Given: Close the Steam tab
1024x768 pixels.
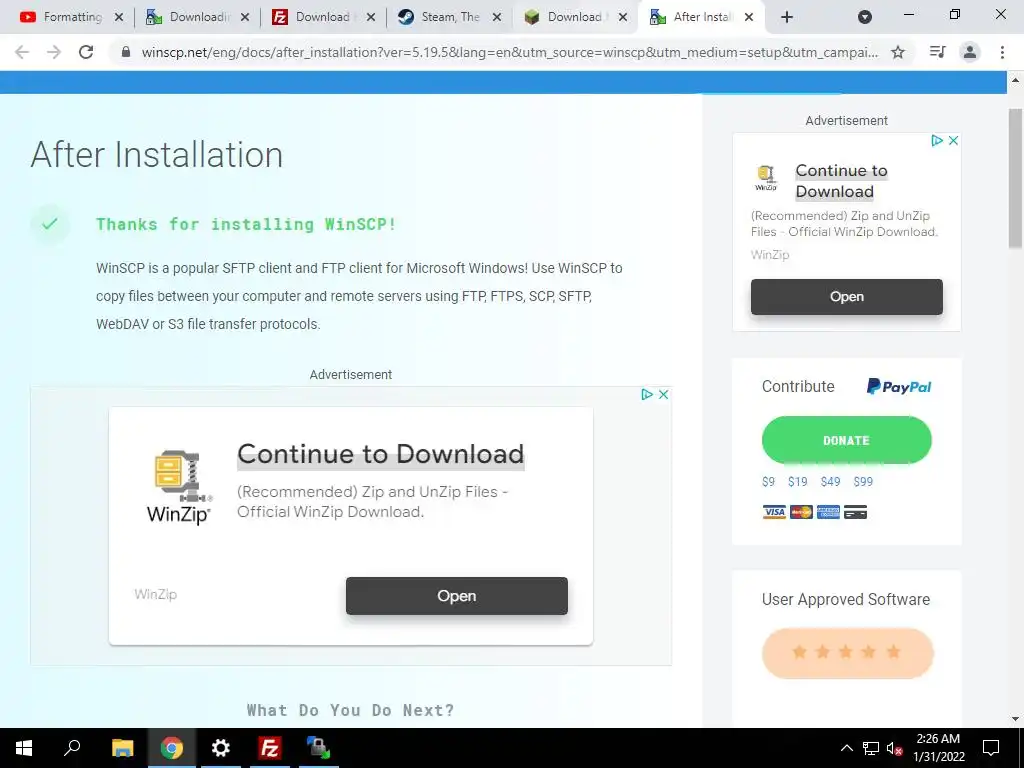Looking at the screenshot, I should coord(497,17).
